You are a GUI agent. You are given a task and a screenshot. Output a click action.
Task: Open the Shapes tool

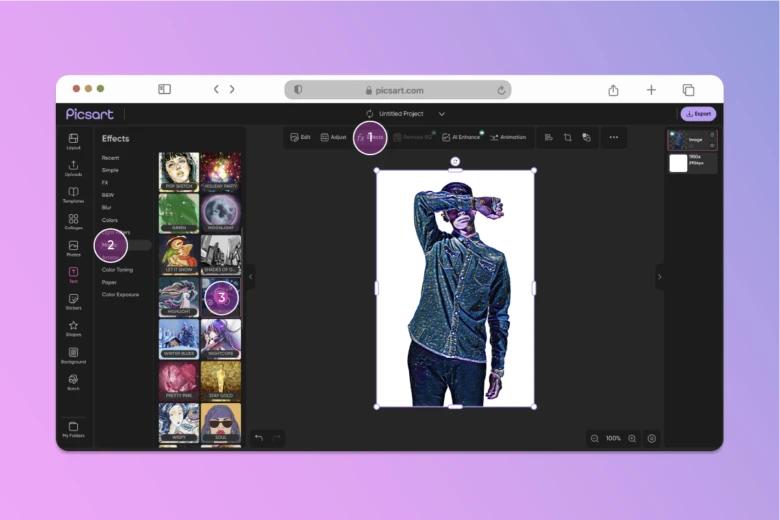[73, 328]
